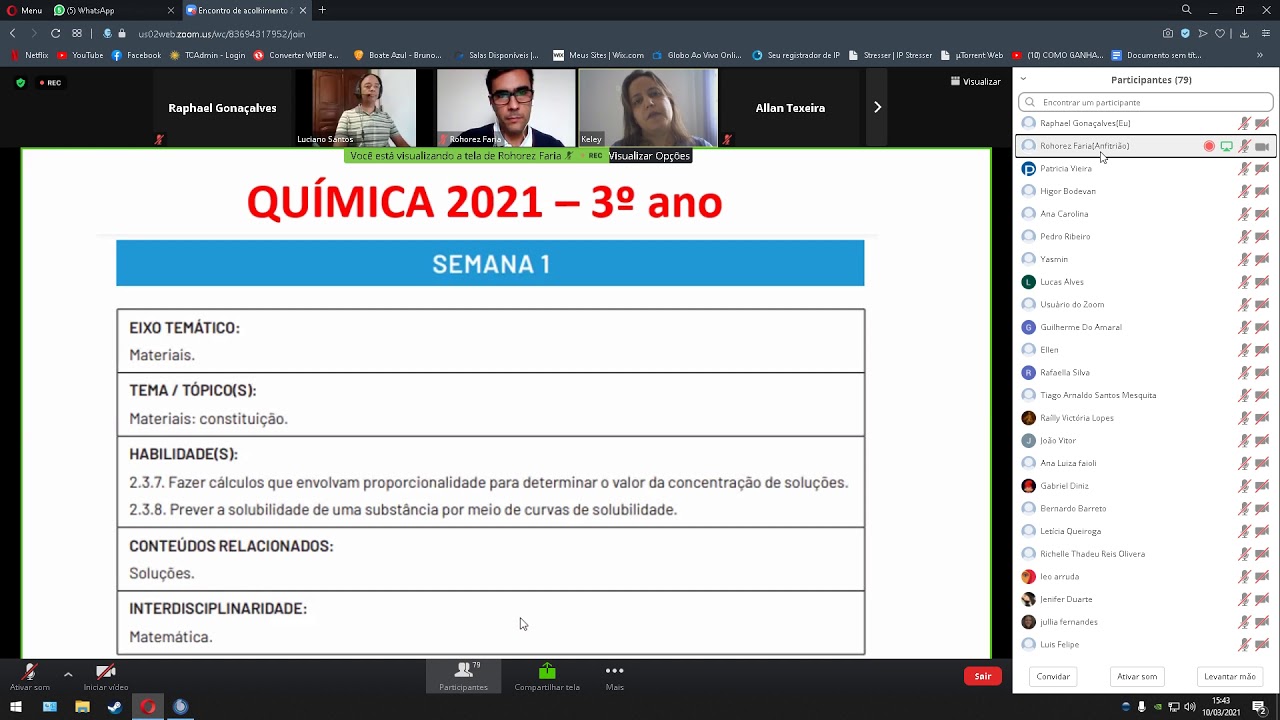Show next video thumbnails with right arrow
Viewport: 1280px width, 720px height.
(x=877, y=107)
